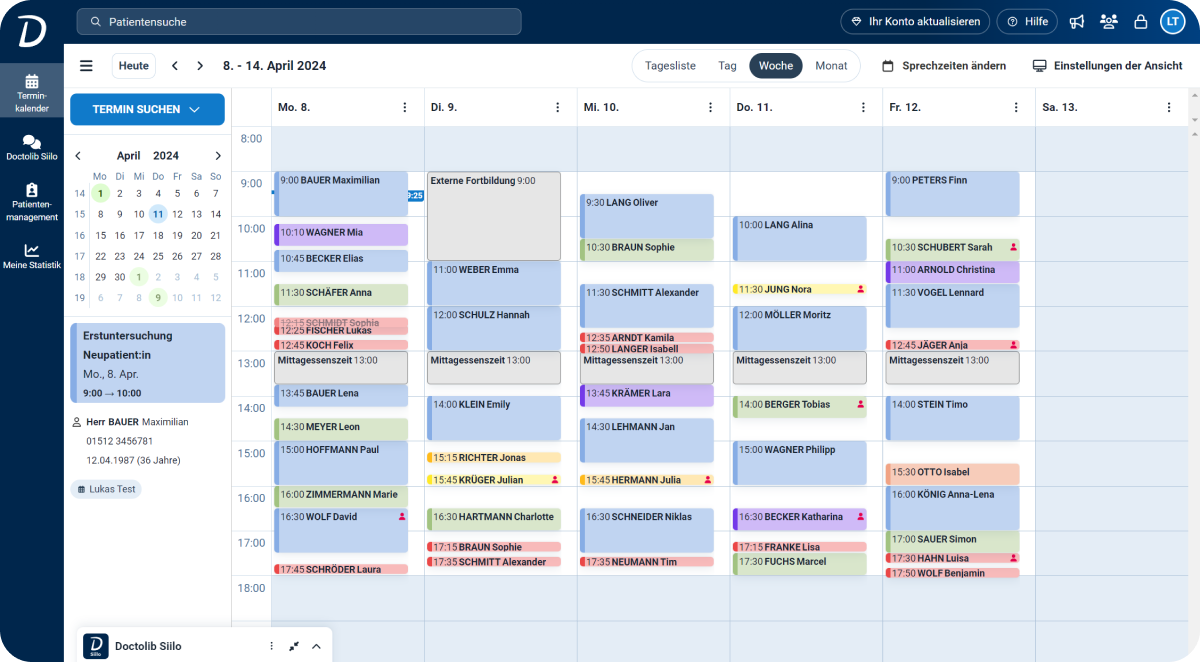Open Doctolib Siilo messaging icon
The width and height of the screenshot is (1200, 668).
coord(33,149)
